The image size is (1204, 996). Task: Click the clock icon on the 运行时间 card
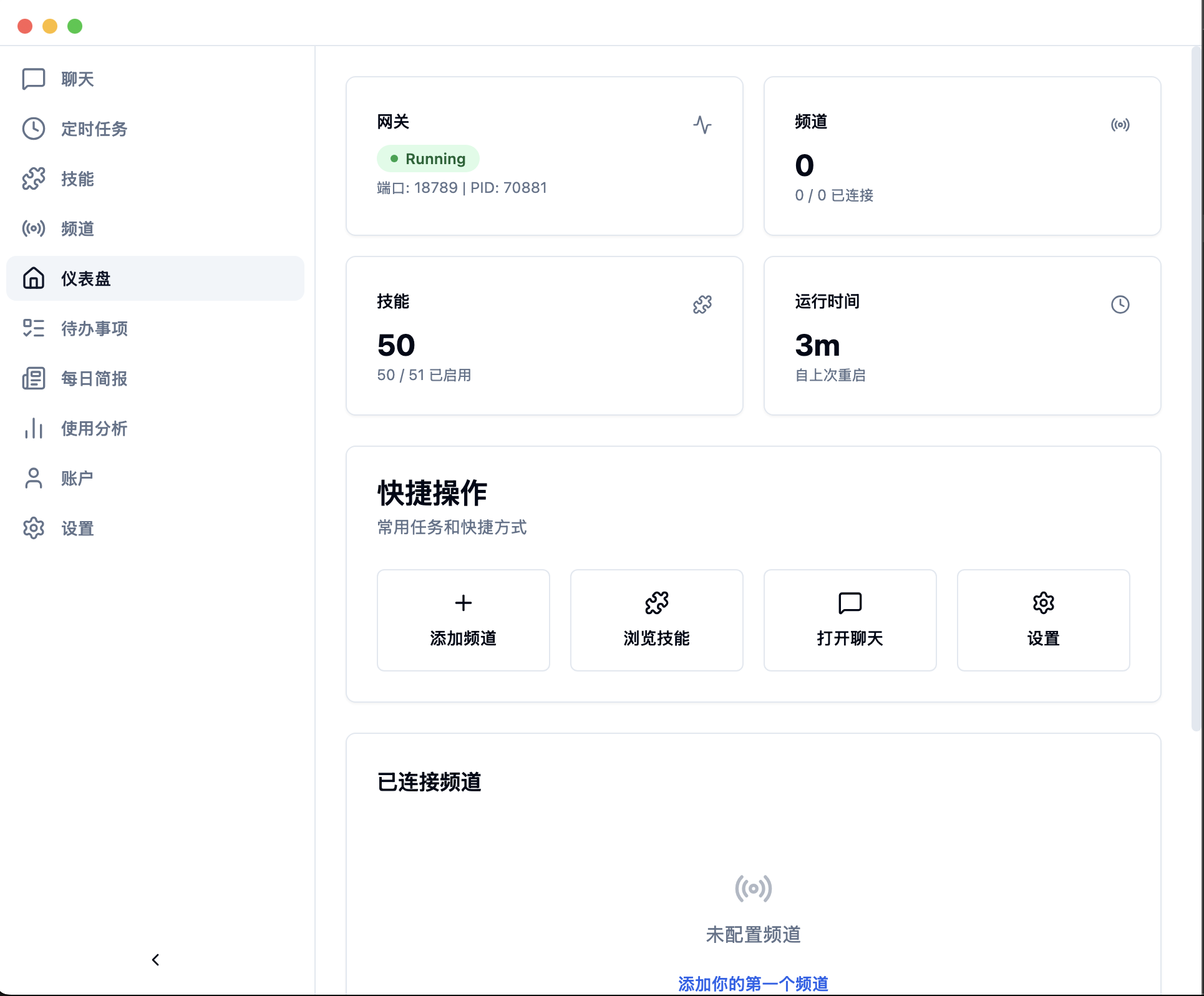(1120, 305)
